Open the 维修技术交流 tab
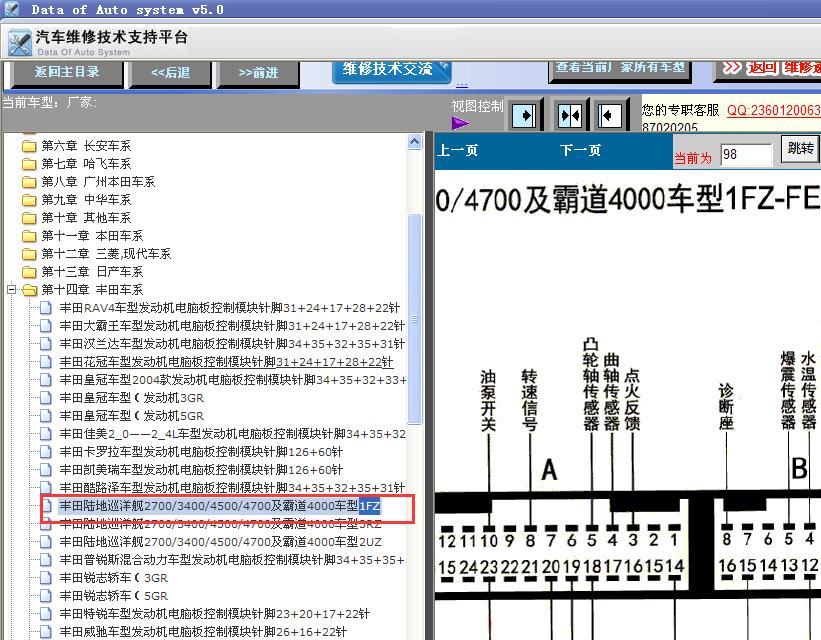 (x=391, y=70)
